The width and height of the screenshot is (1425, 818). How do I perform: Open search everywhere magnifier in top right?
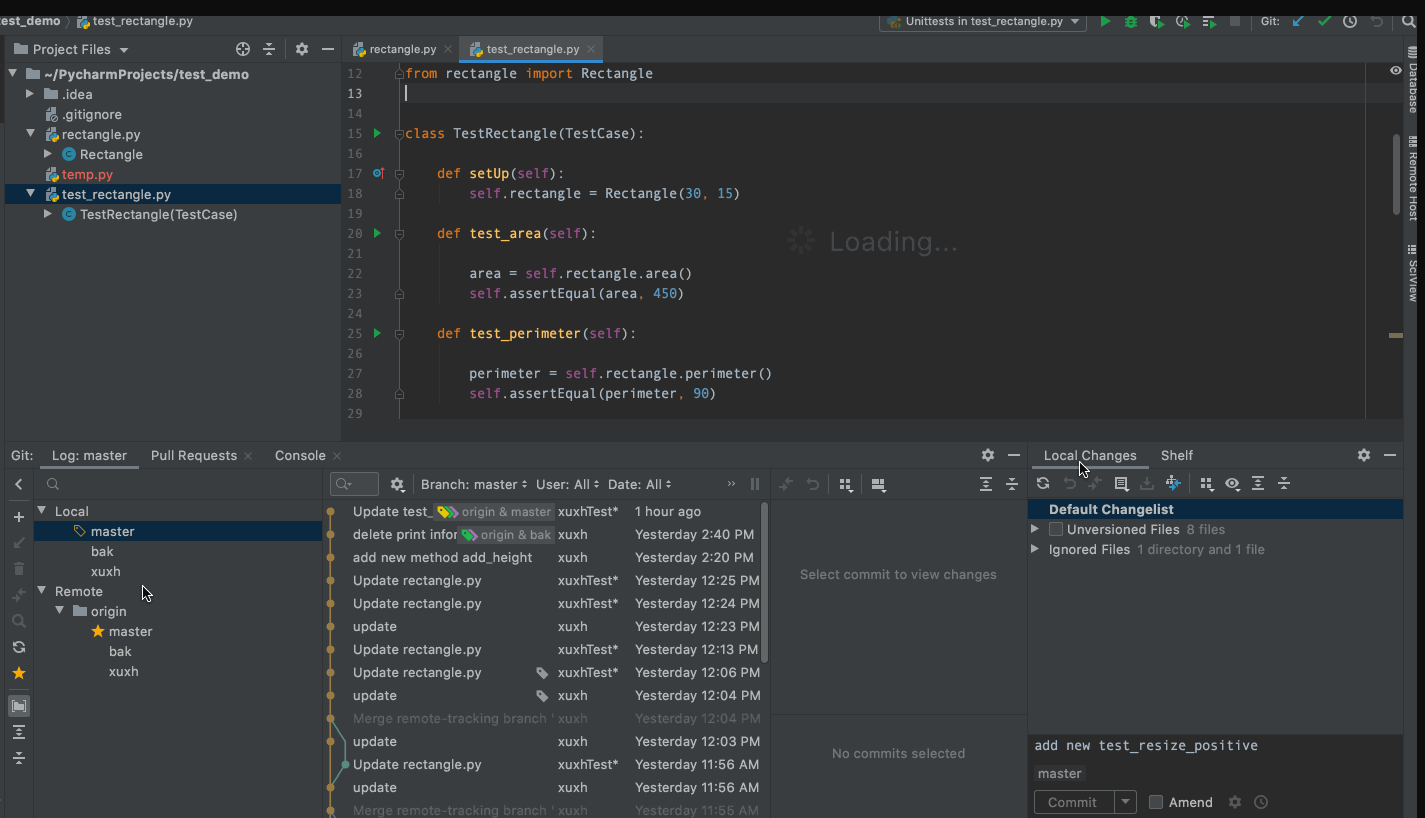tap(1409, 21)
